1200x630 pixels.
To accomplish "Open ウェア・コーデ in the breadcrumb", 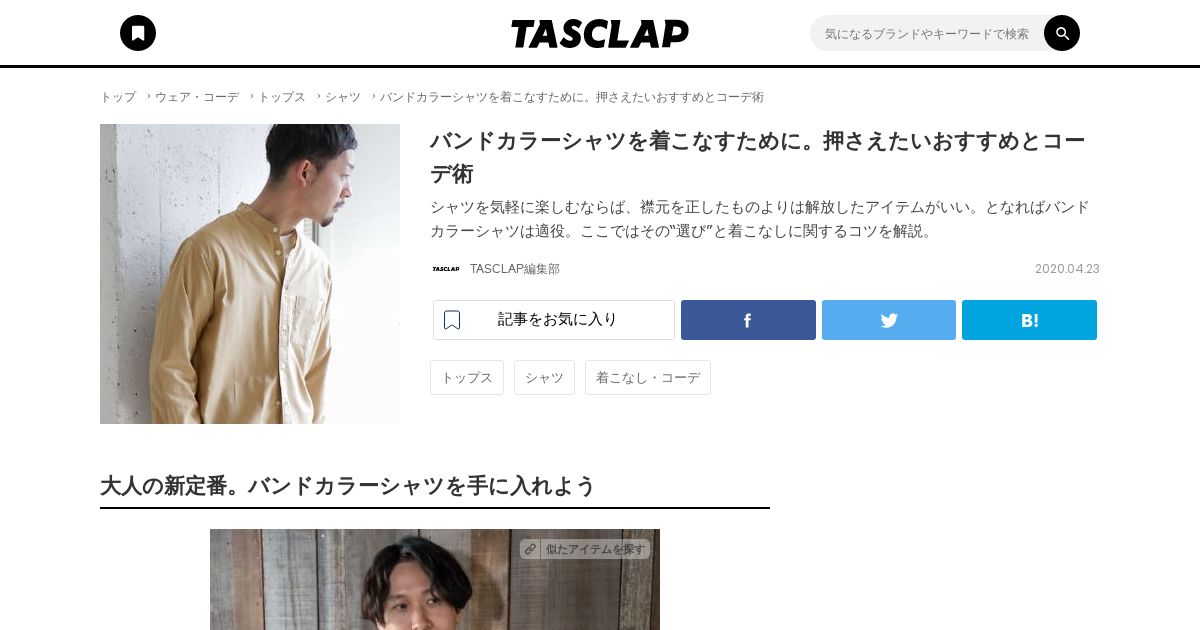I will (197, 97).
